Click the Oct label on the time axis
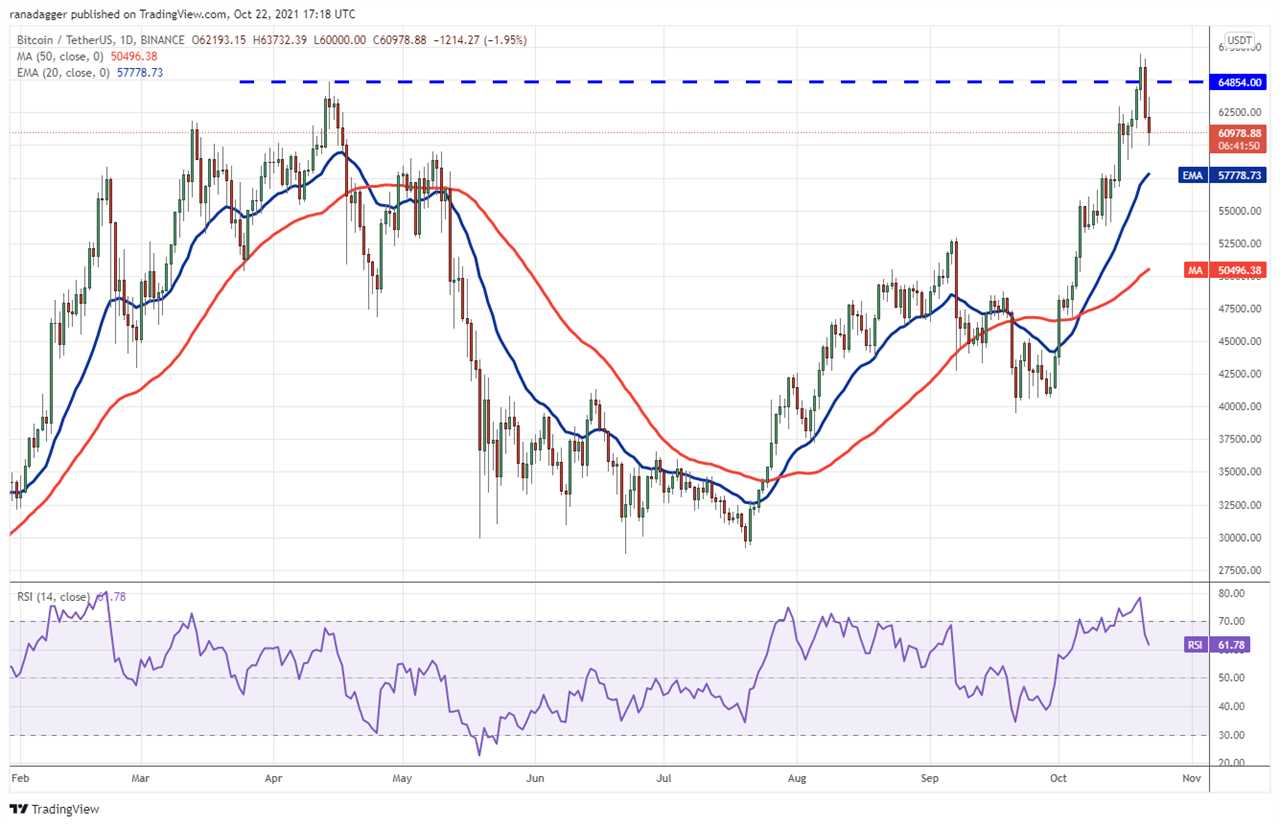 tap(1057, 777)
